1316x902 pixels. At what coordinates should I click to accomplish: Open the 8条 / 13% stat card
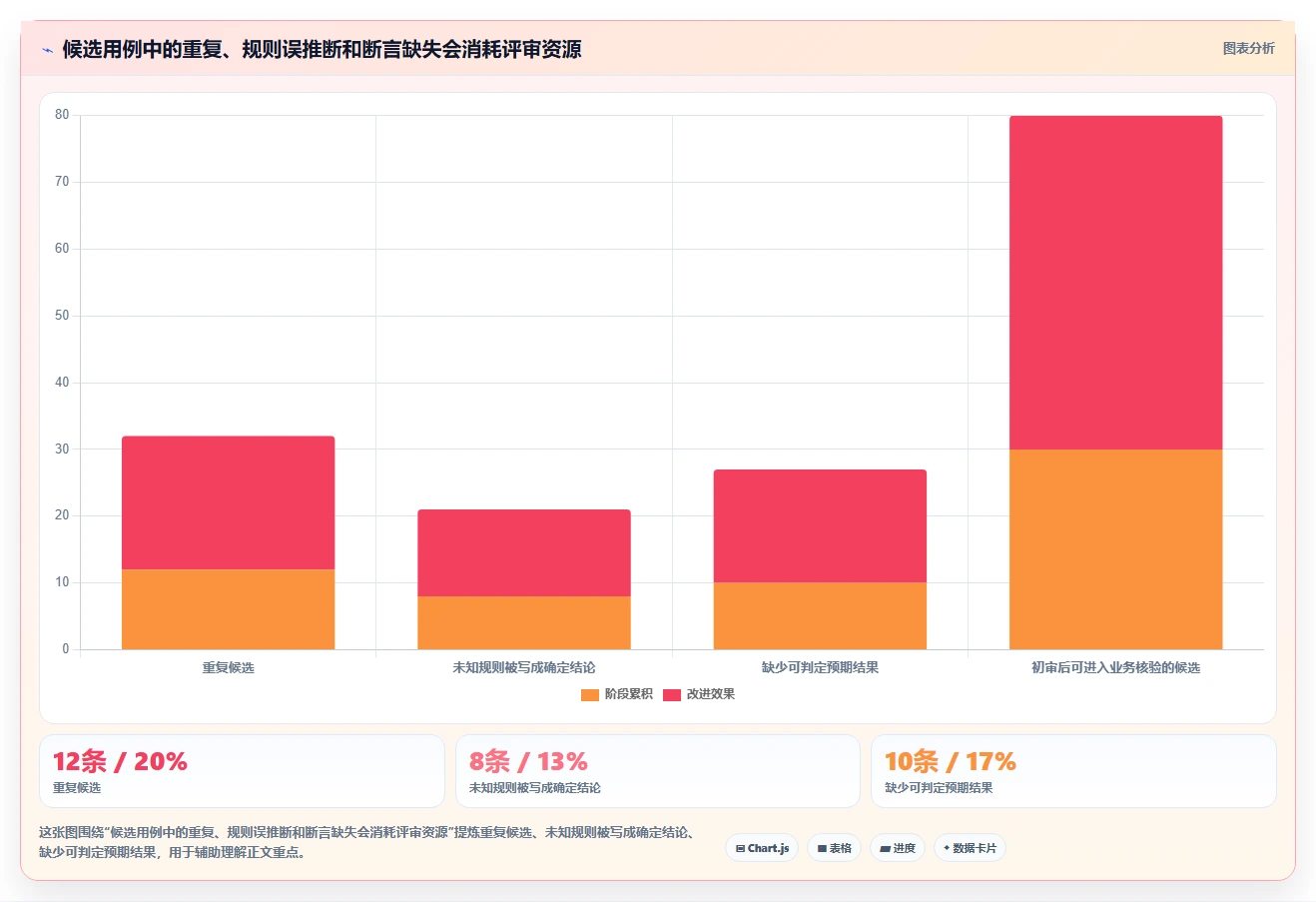click(658, 771)
